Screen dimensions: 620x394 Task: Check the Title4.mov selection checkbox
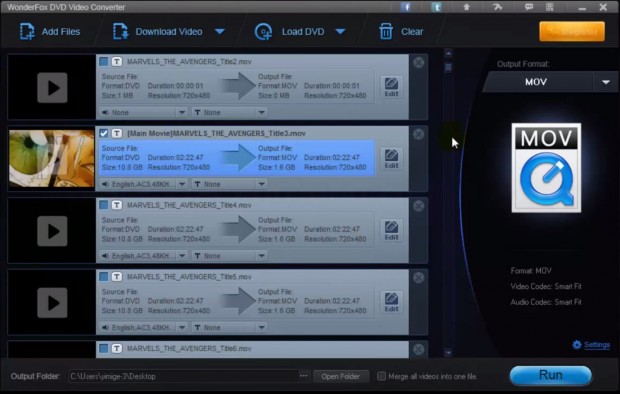pyautogui.click(x=104, y=205)
